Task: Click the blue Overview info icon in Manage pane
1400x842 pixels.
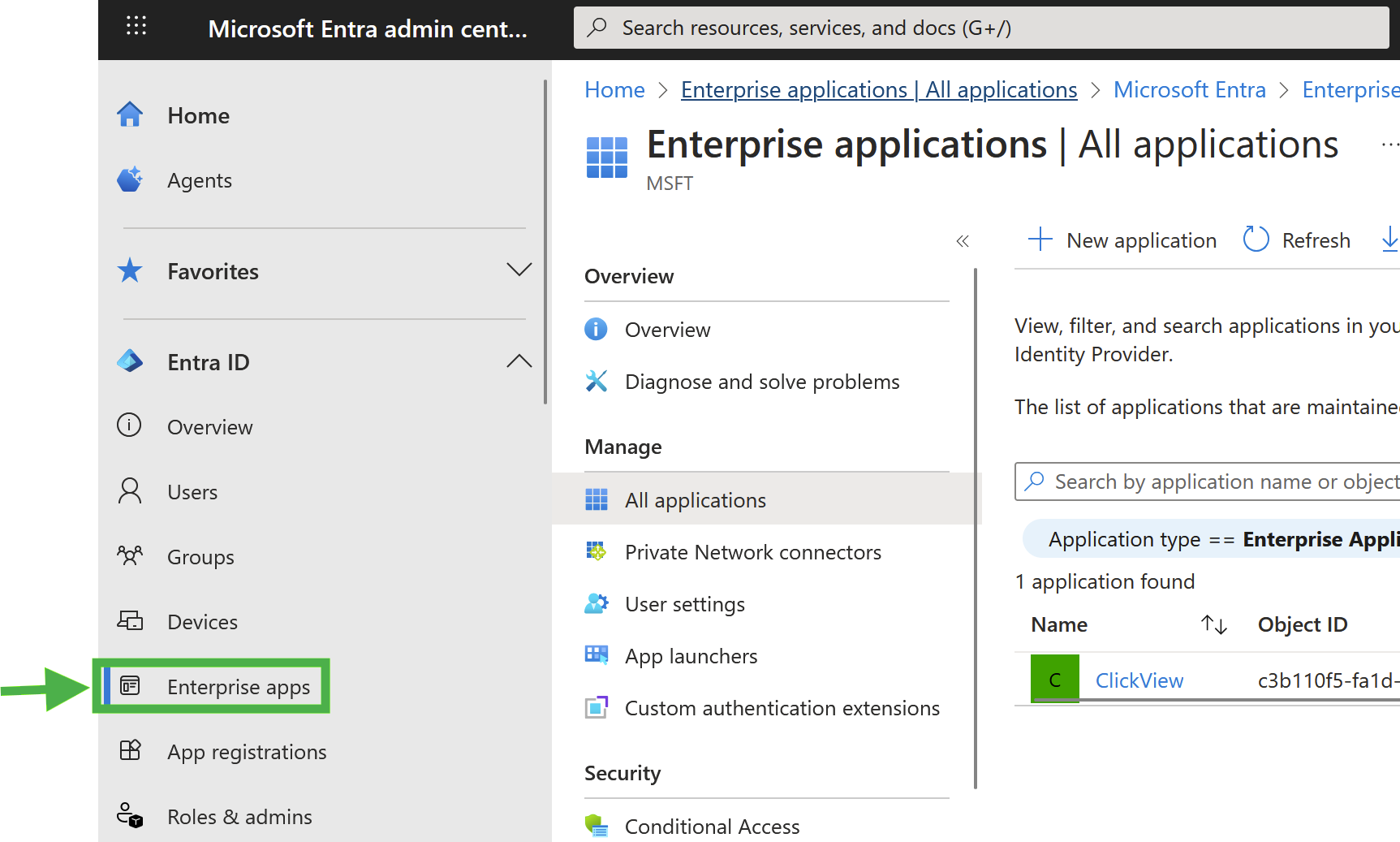Action: (x=597, y=329)
